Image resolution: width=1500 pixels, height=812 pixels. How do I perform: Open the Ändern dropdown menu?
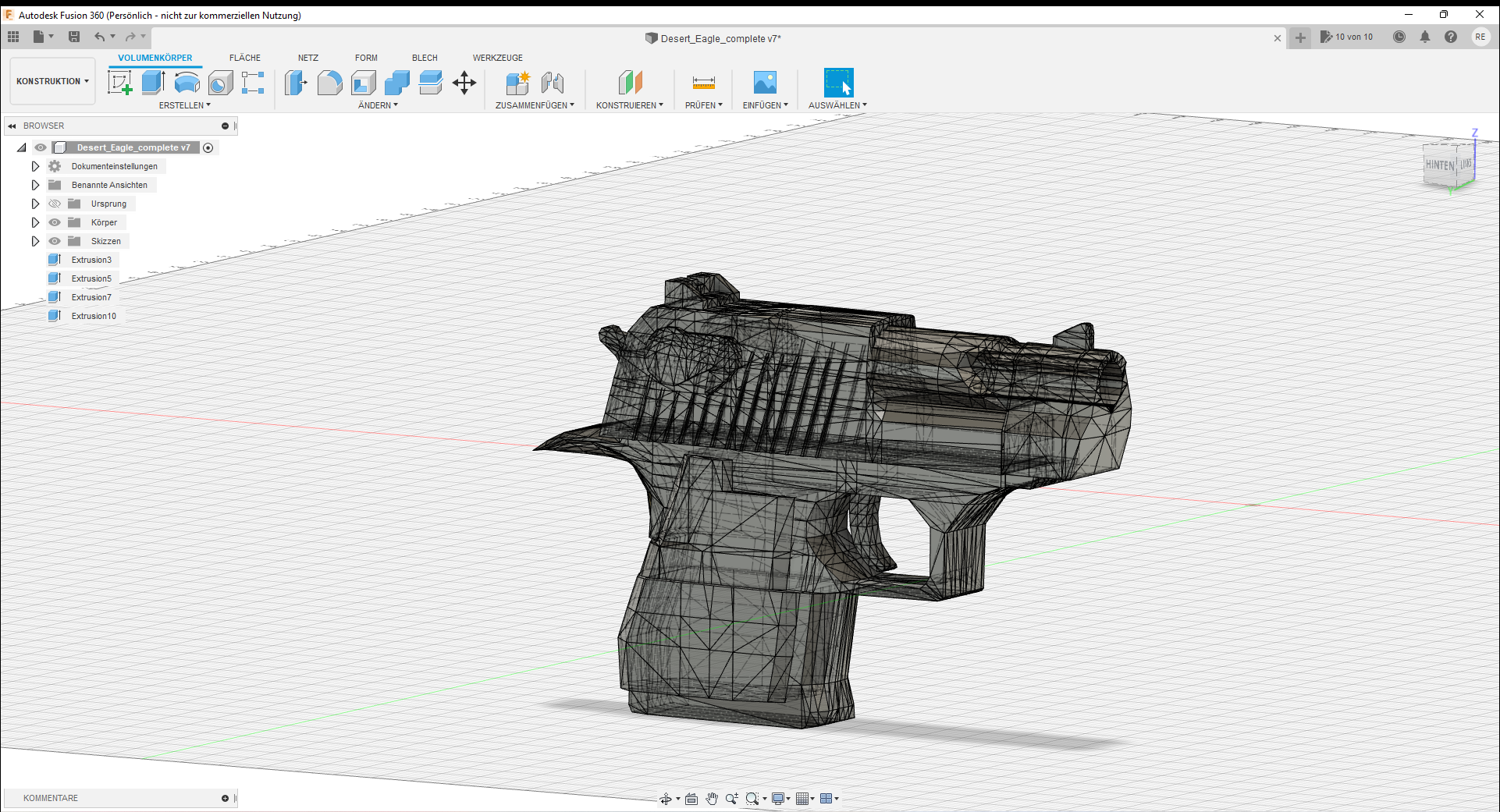[378, 105]
